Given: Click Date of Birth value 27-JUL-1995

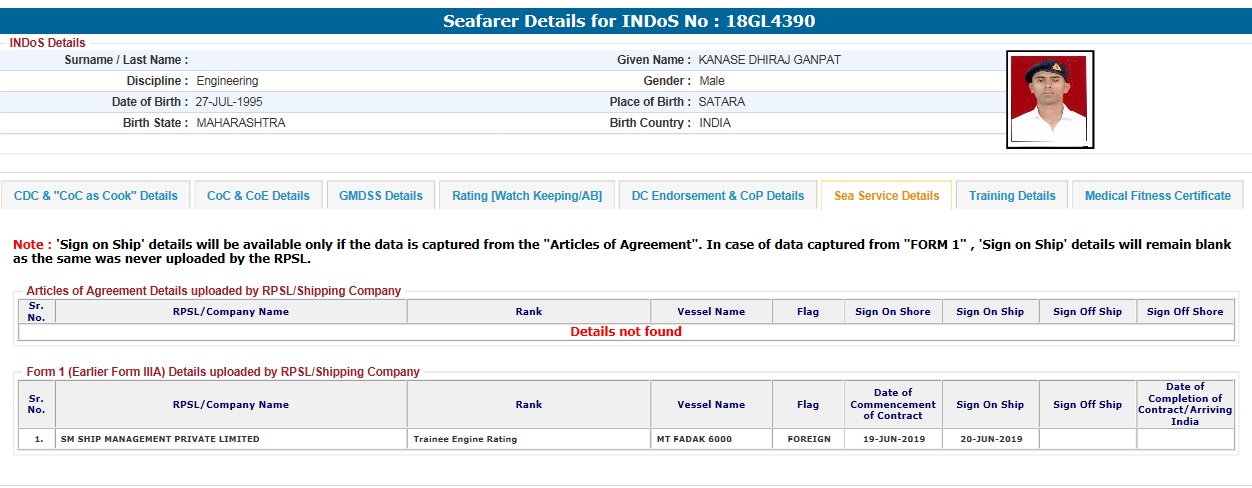Looking at the screenshot, I should (230, 102).
